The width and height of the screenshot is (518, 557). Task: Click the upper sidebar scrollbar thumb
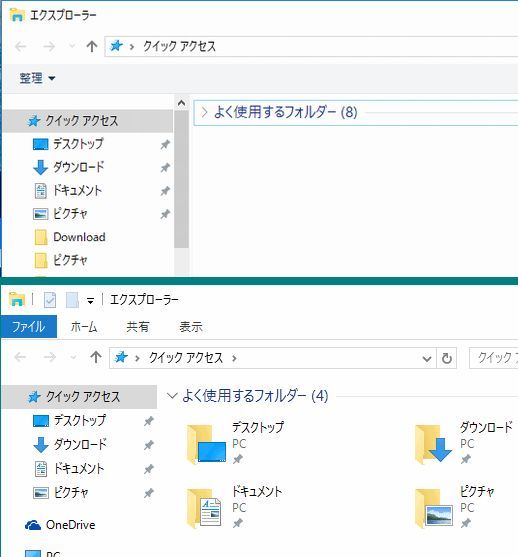click(181, 179)
